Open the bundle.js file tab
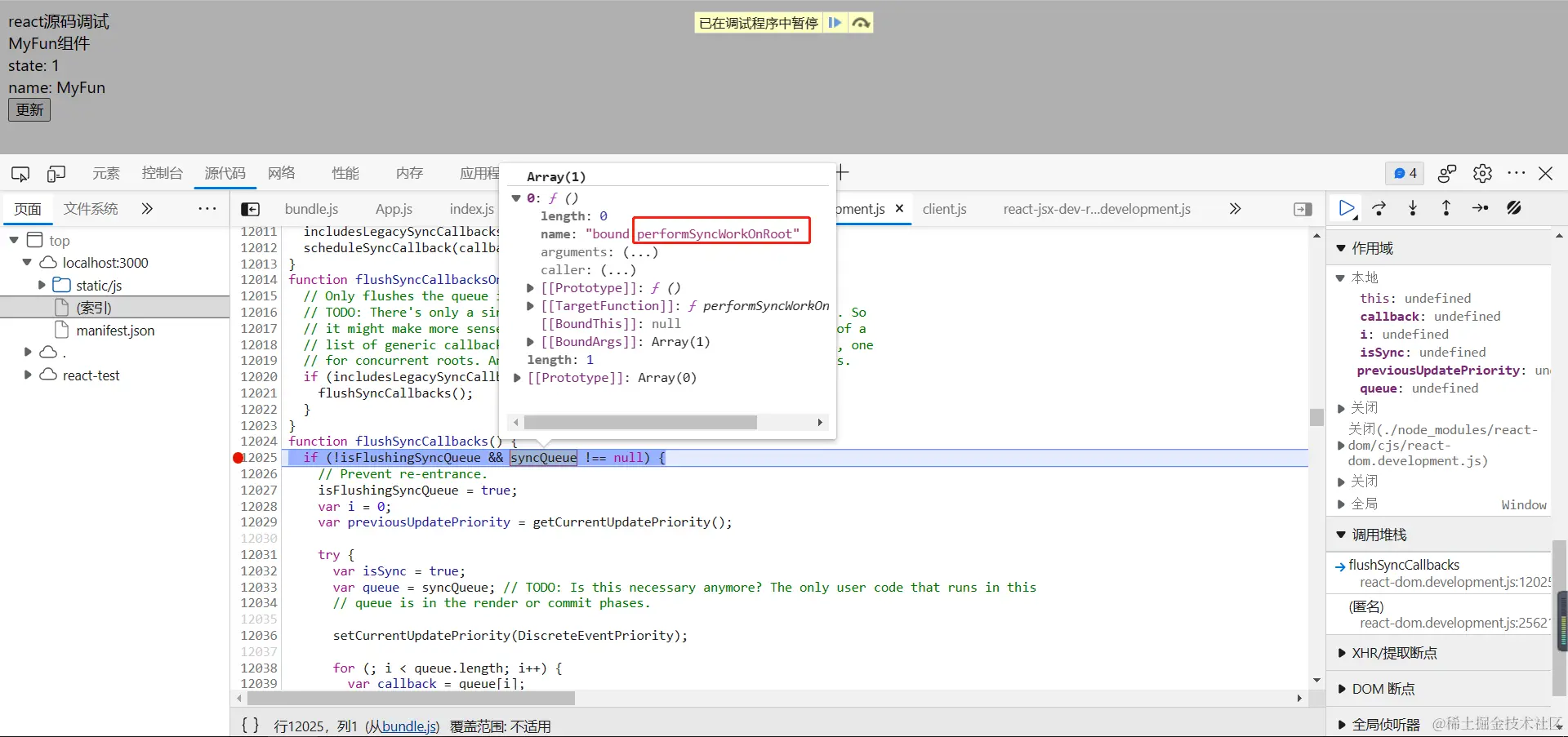This screenshot has width=1568, height=737. coord(311,209)
